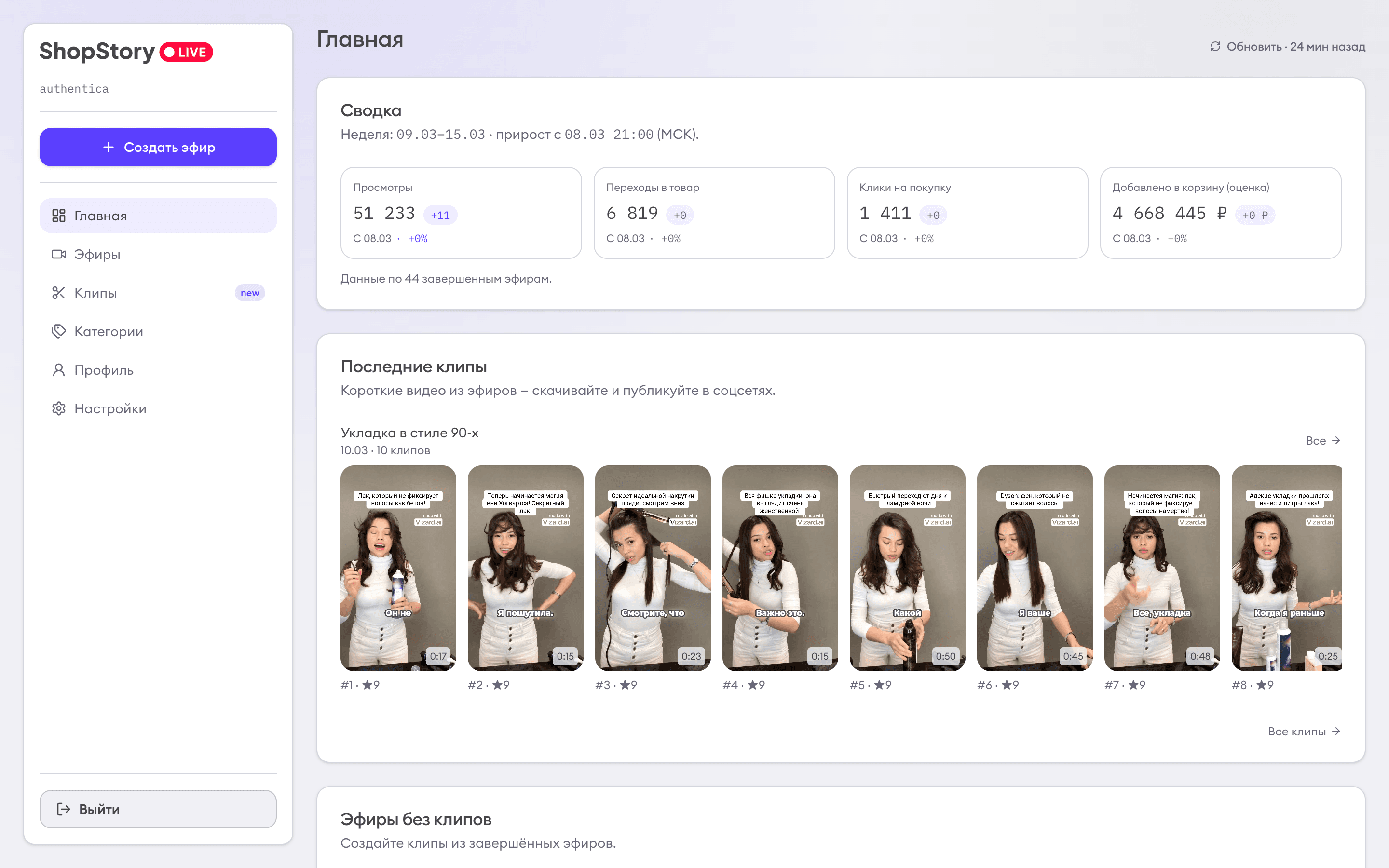Click the LIVE badge in ShopStory logo
The image size is (1389, 868).
pos(186,52)
